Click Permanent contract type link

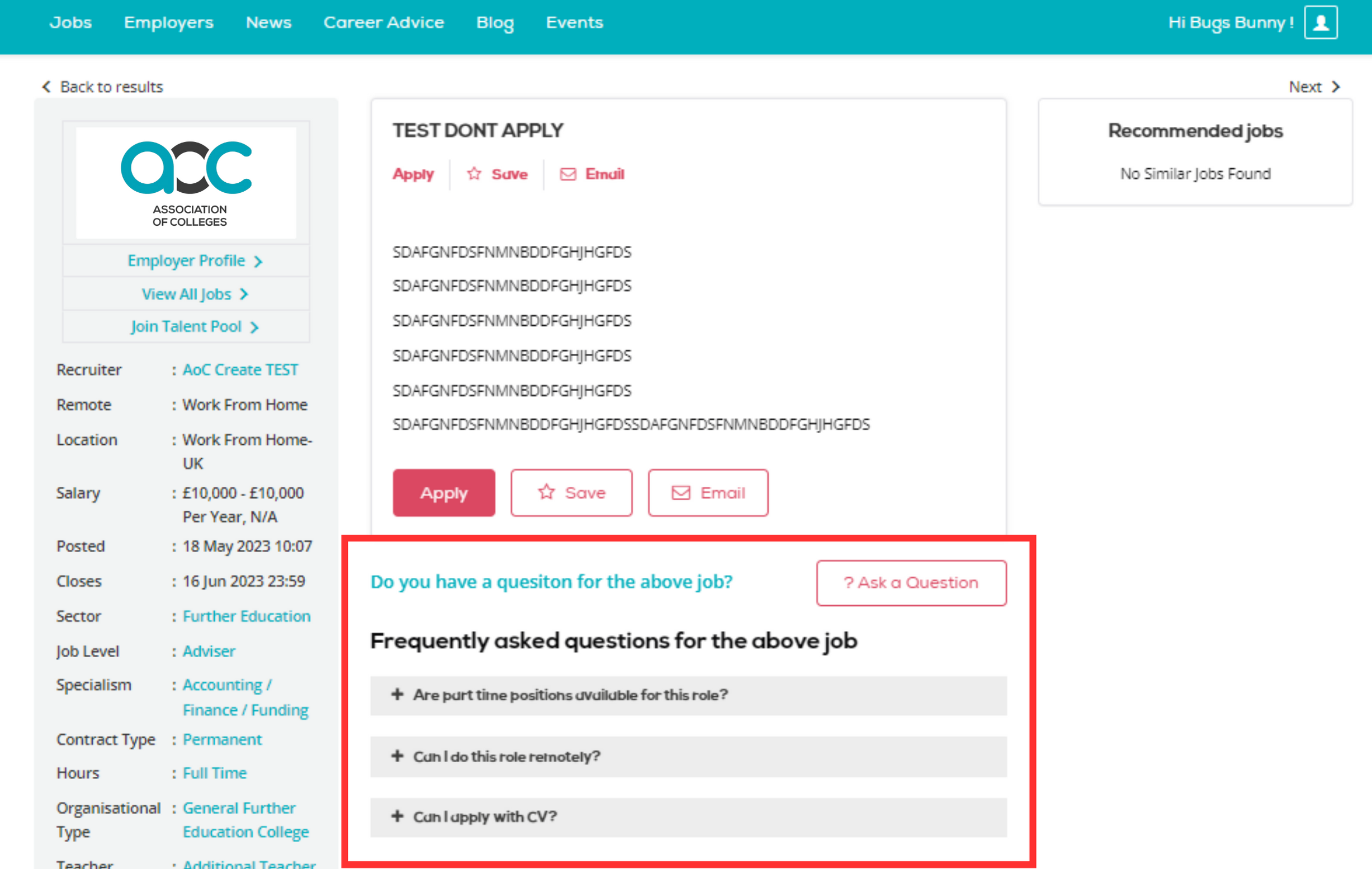coord(222,739)
